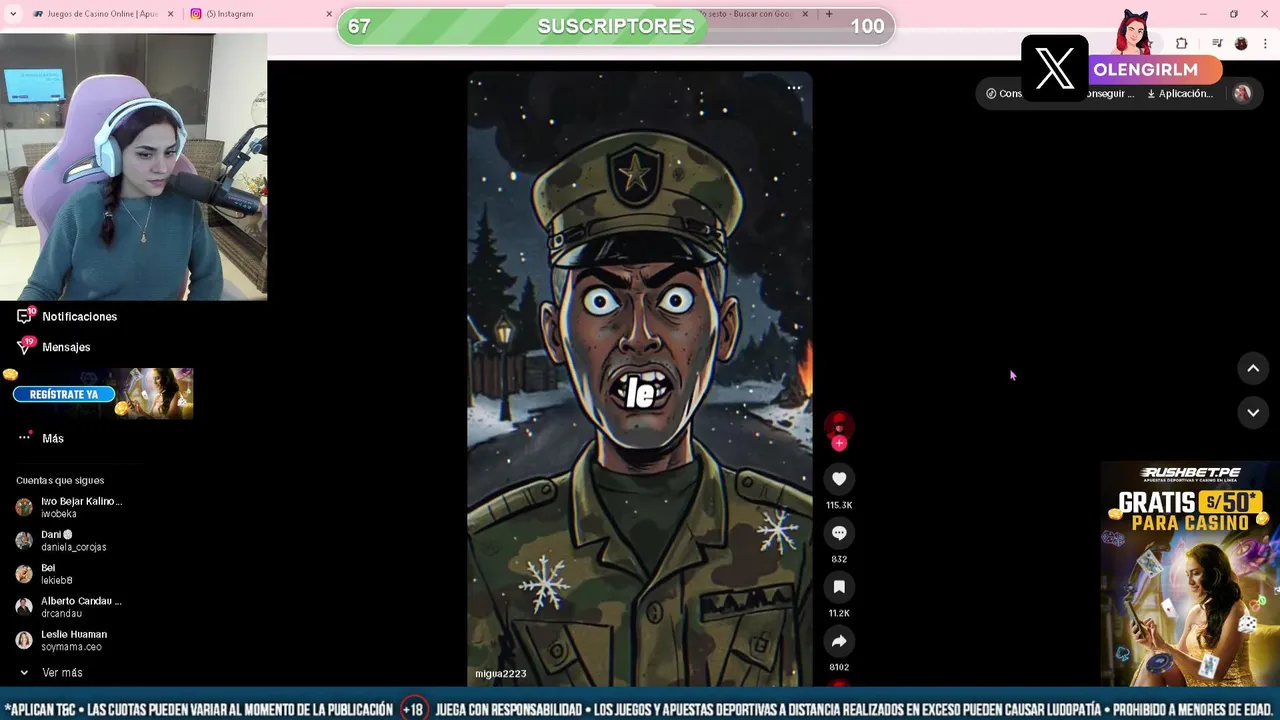Restore down the browser window
1280x720 pixels.
click(1234, 14)
